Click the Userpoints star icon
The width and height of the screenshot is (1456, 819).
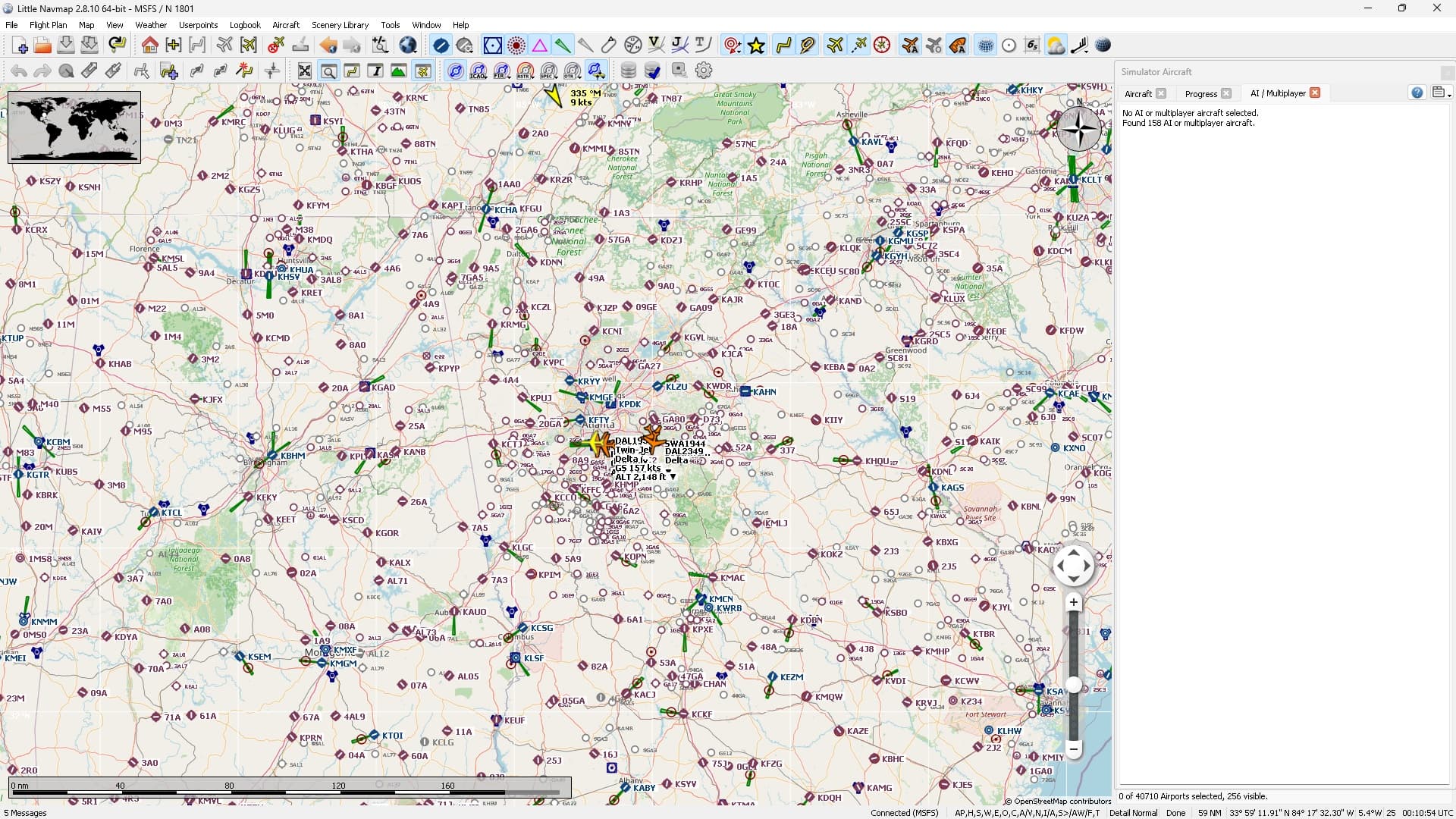point(756,45)
